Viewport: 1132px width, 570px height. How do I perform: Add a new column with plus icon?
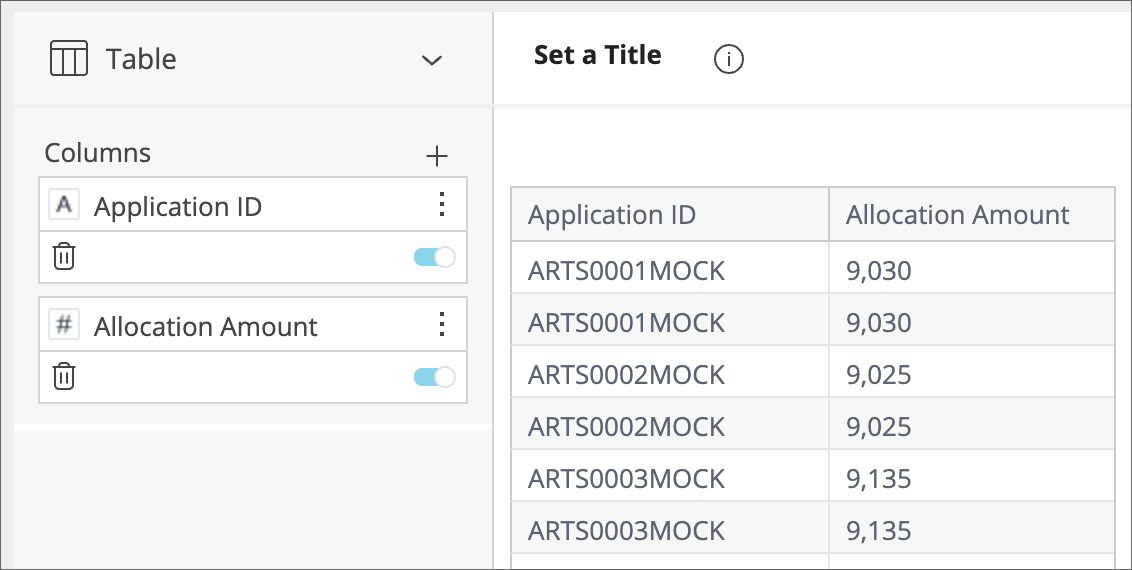pos(437,155)
